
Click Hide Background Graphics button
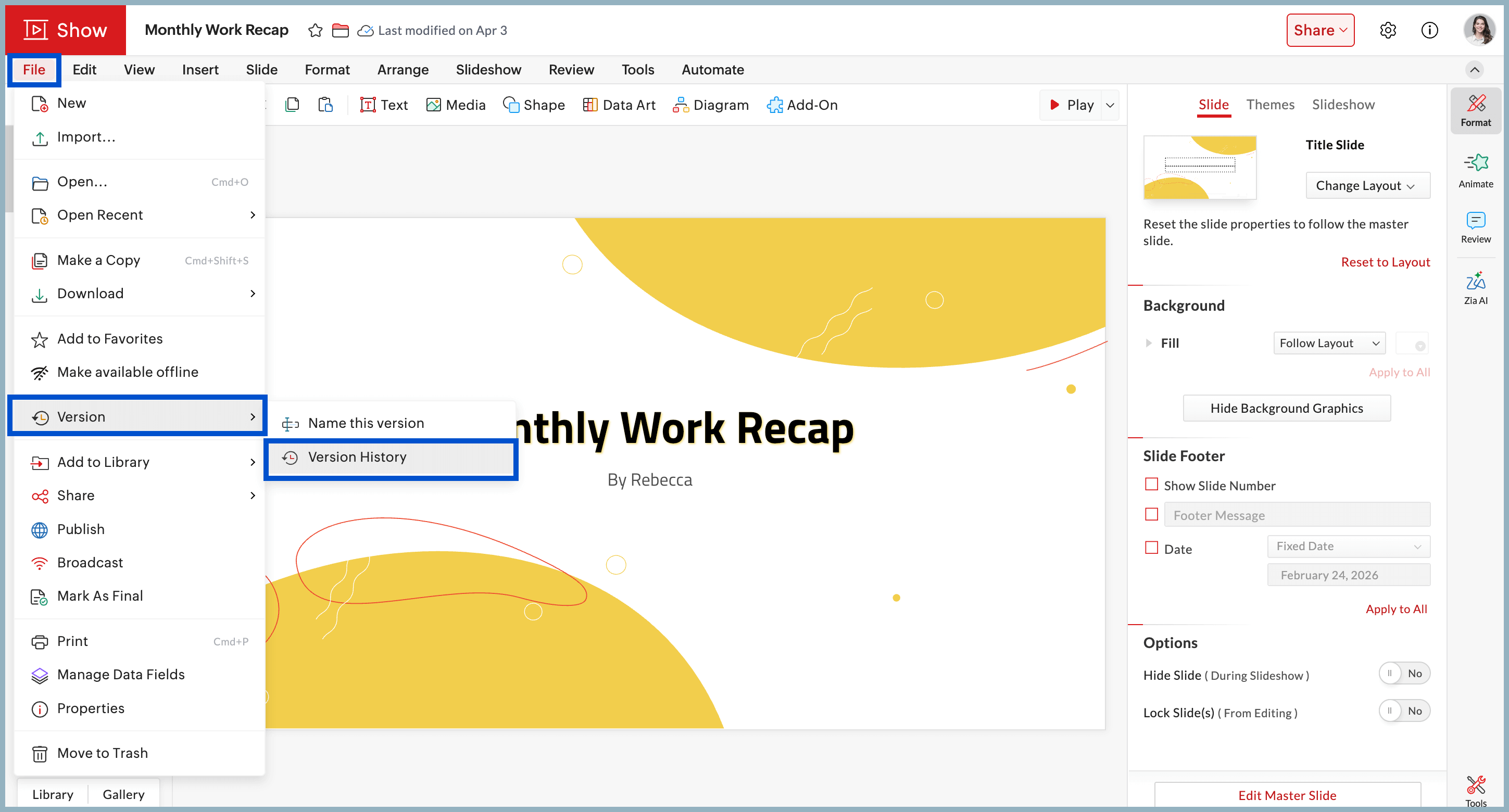point(1286,409)
